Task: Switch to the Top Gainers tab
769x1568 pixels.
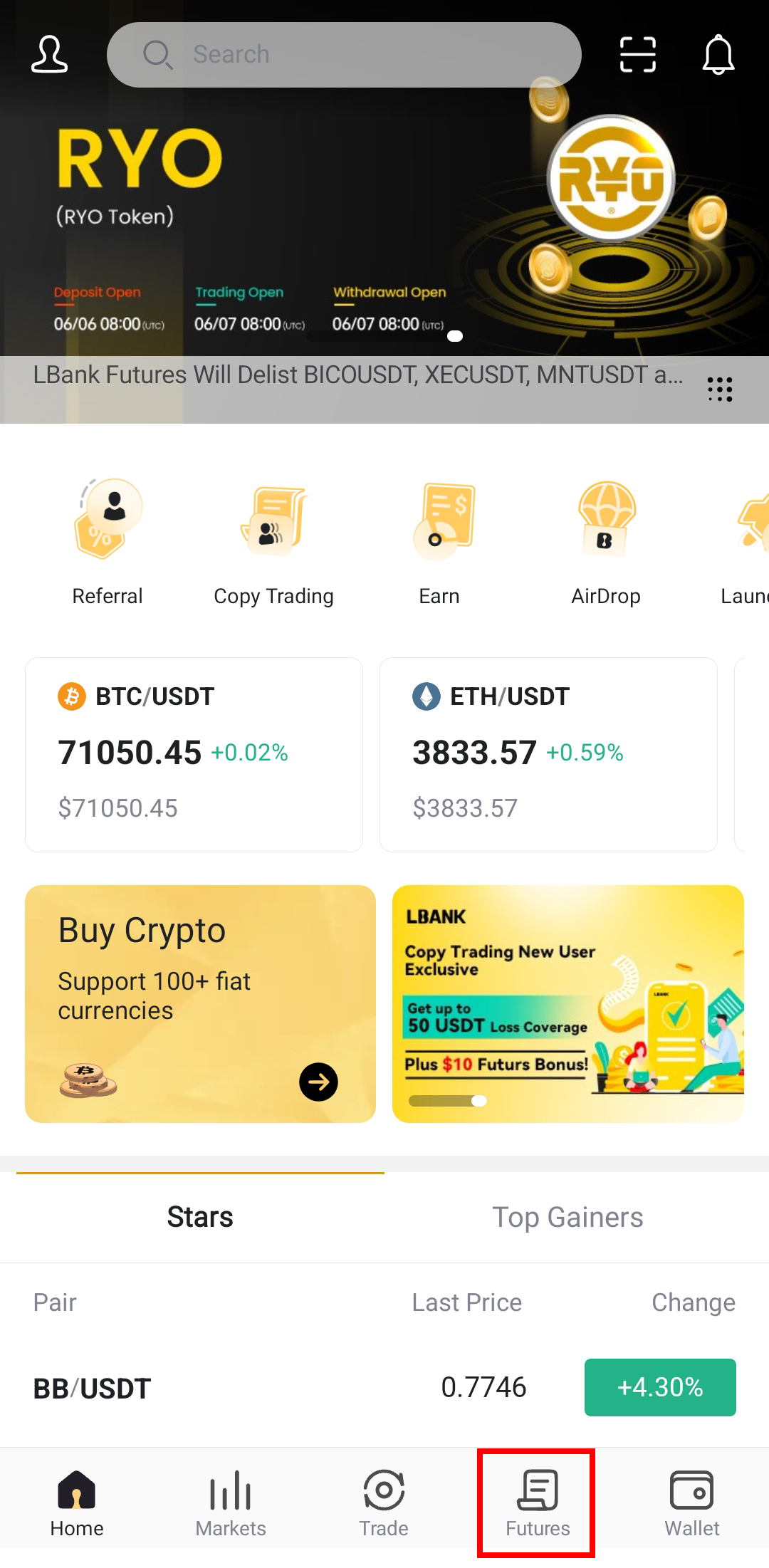Action: 567,1218
